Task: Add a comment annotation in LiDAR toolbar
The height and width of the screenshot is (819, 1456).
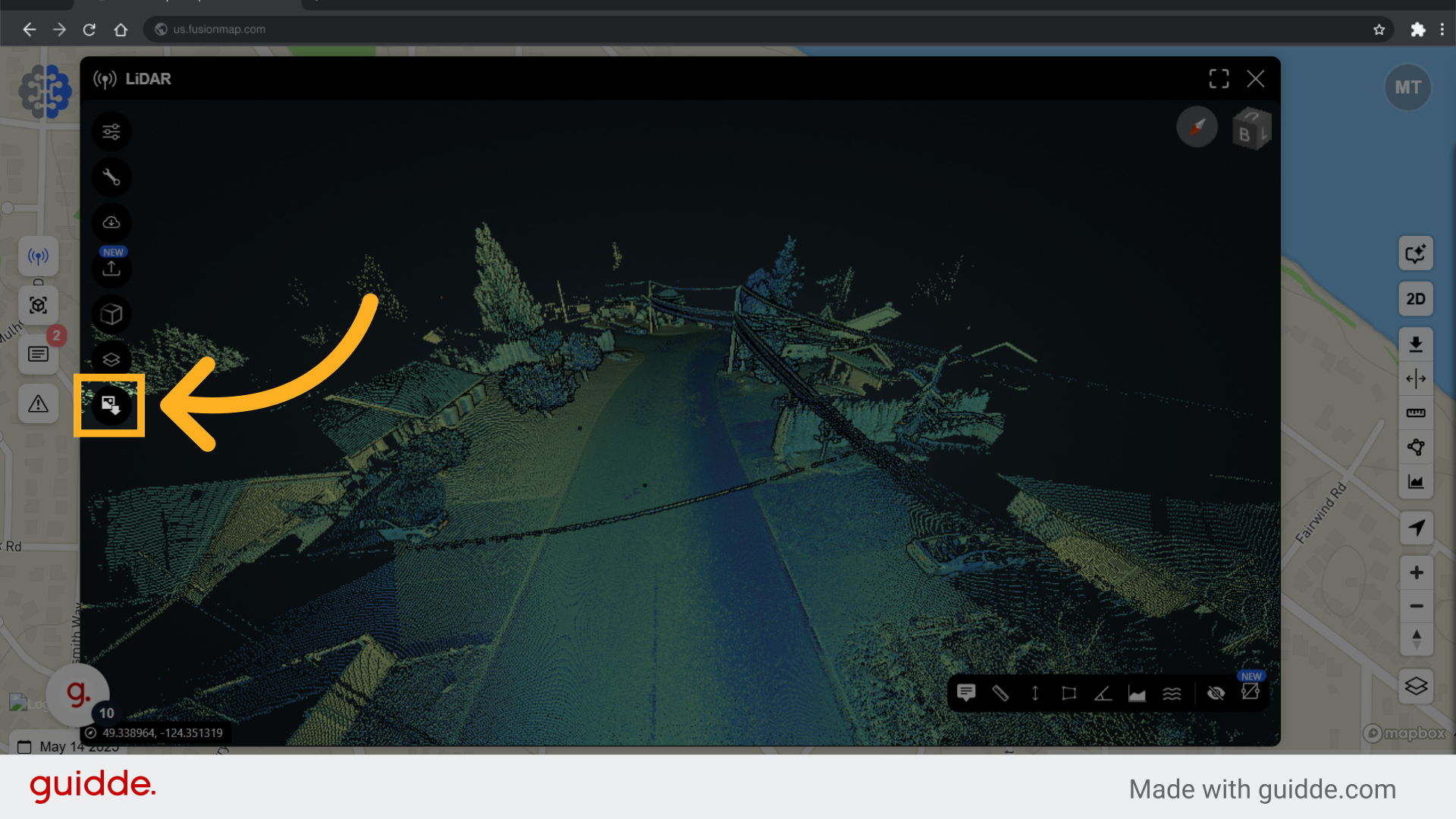Action: pos(966,693)
